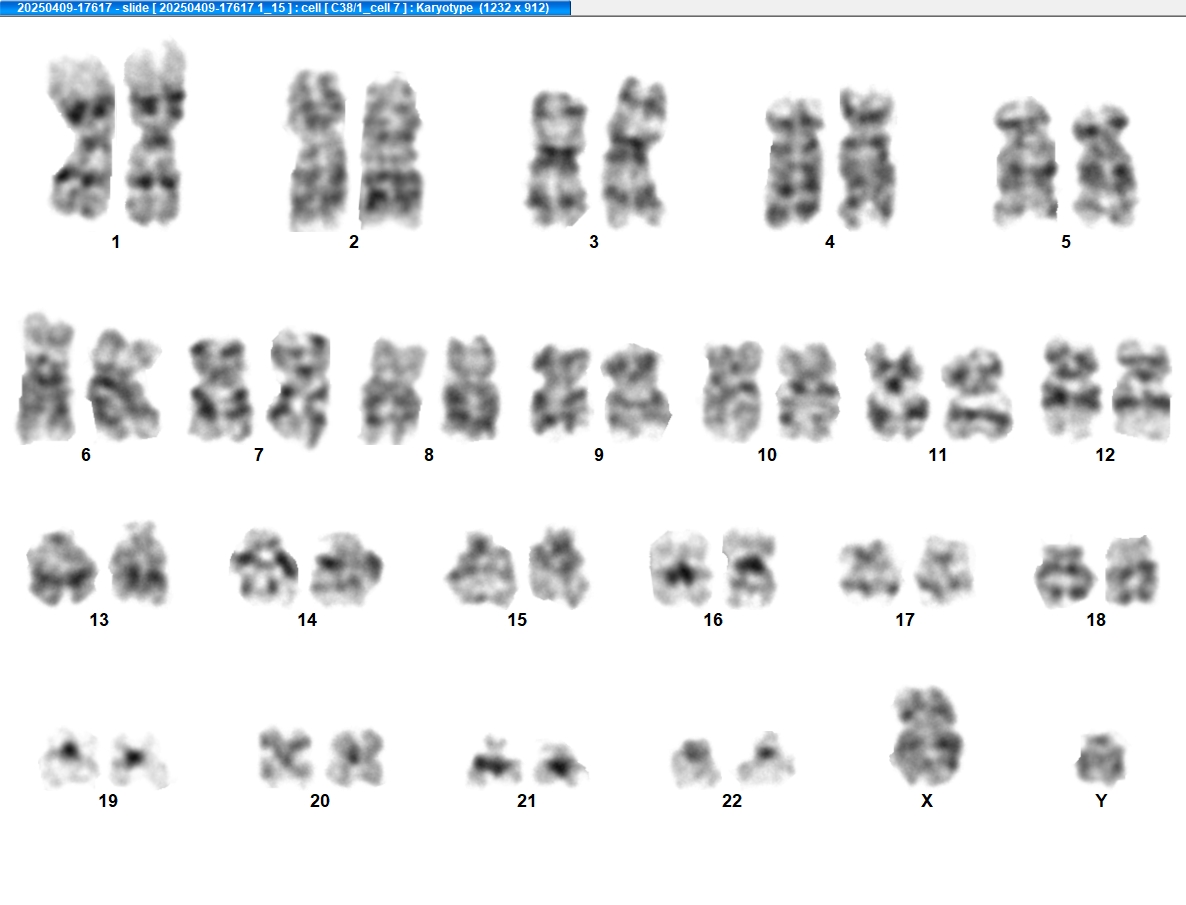This screenshot has height=905, width=1186.
Task: Select the left chromosome of pair 5
Action: (1026, 161)
